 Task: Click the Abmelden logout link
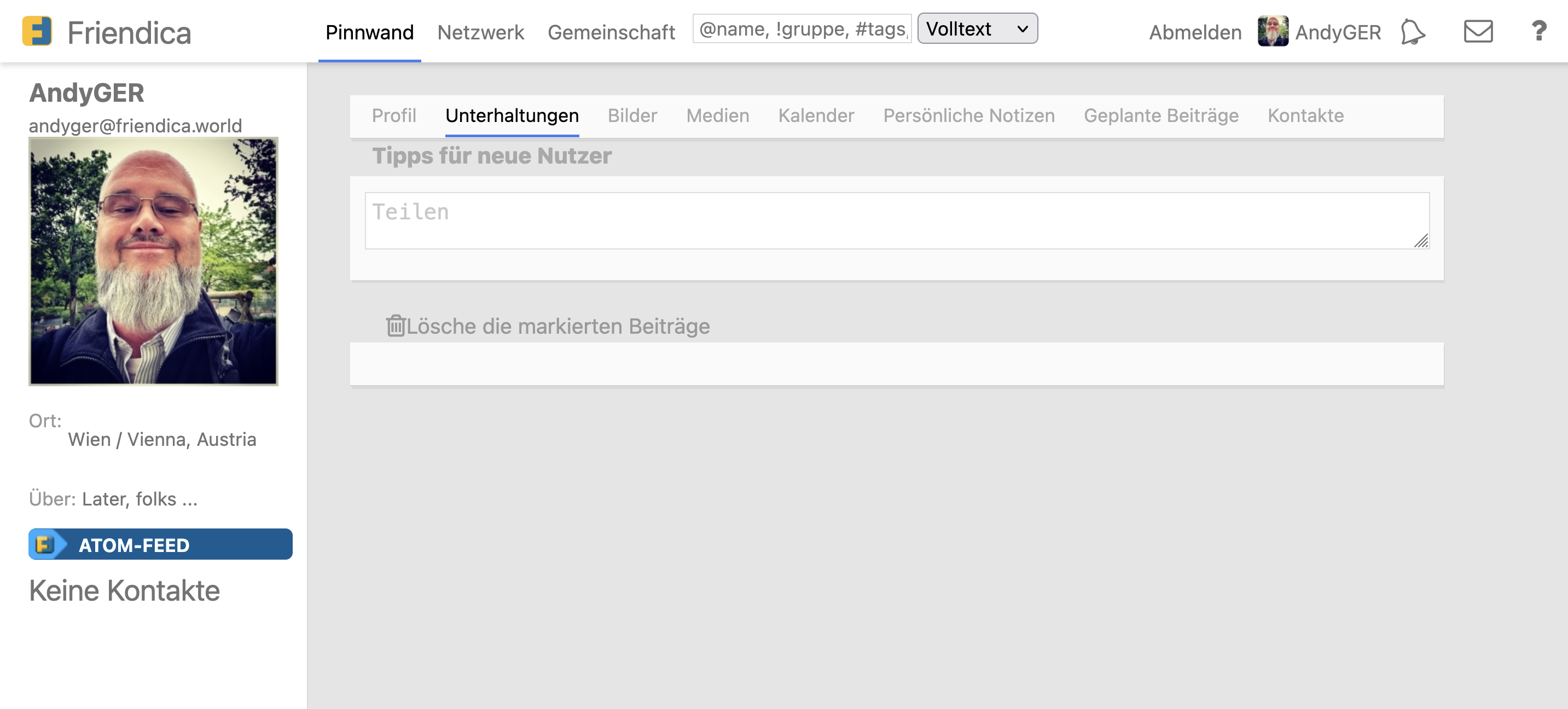point(1195,32)
